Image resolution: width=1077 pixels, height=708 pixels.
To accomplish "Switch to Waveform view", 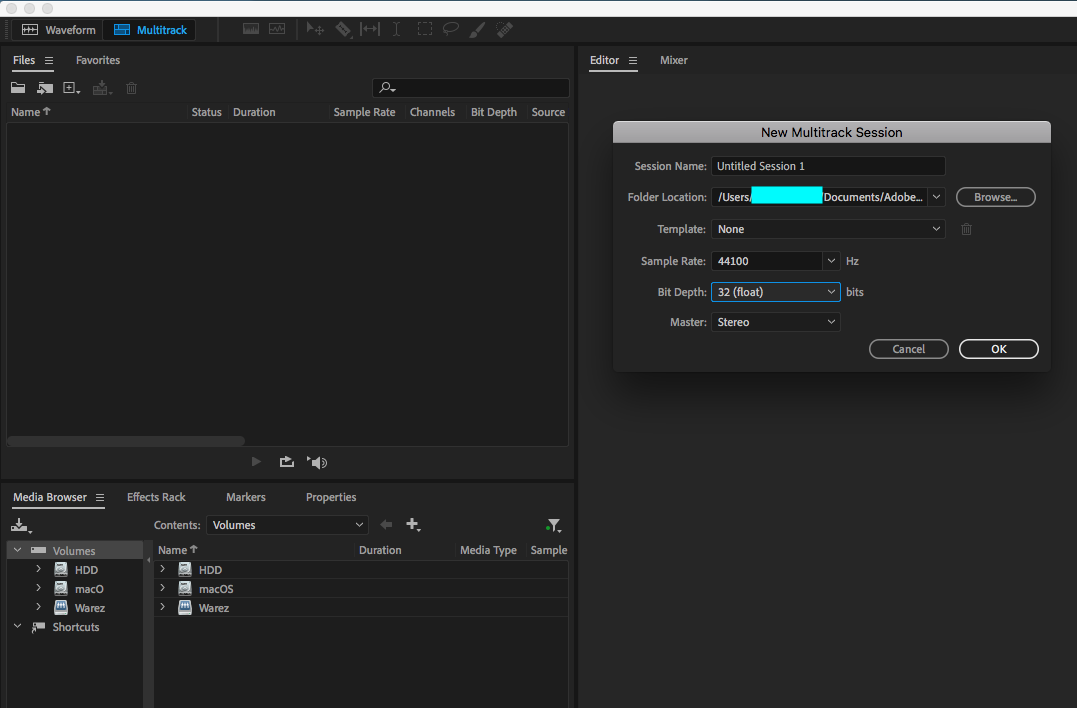I will (x=58, y=30).
